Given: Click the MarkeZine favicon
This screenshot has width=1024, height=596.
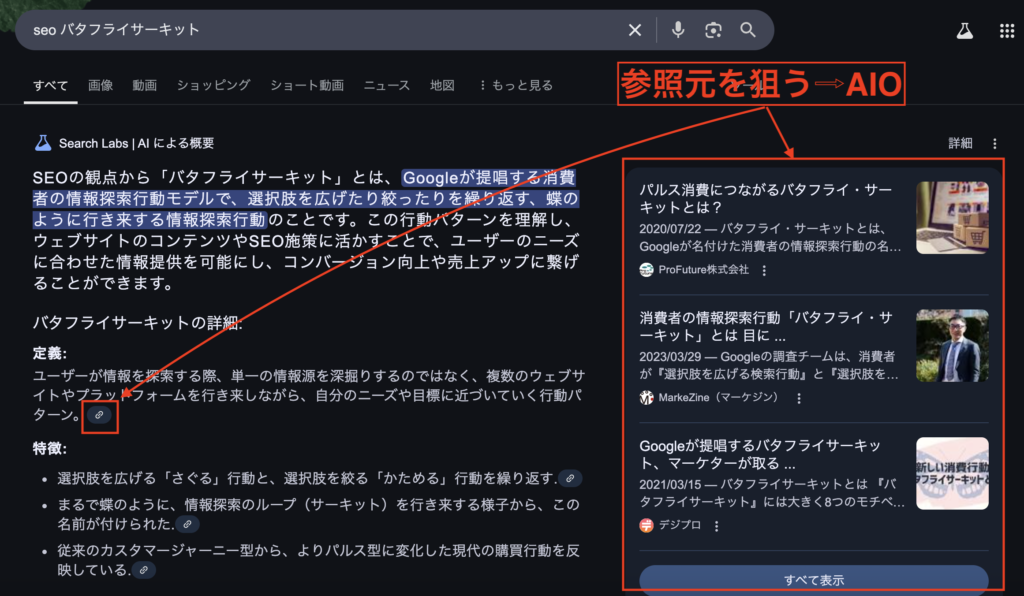Looking at the screenshot, I should pyautogui.click(x=647, y=398).
